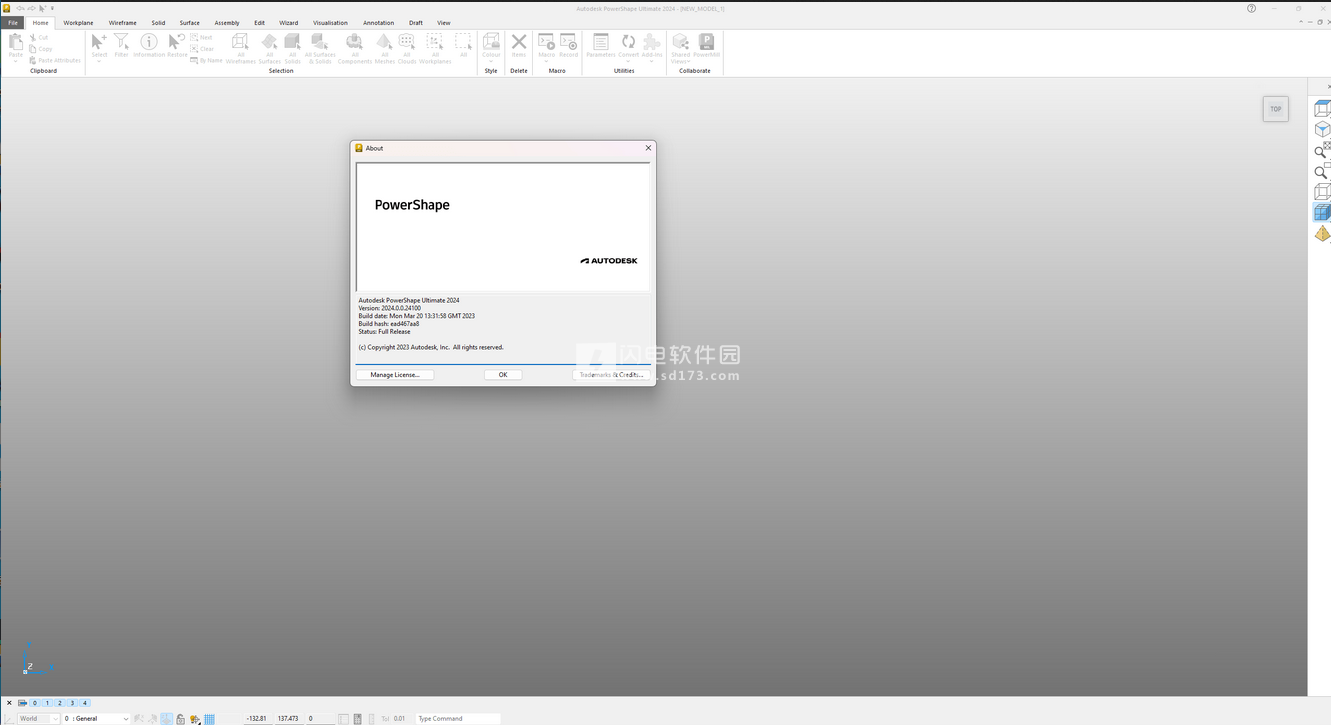Select All Surfaces & Solids
This screenshot has width=1331, height=725.
pyautogui.click(x=320, y=48)
